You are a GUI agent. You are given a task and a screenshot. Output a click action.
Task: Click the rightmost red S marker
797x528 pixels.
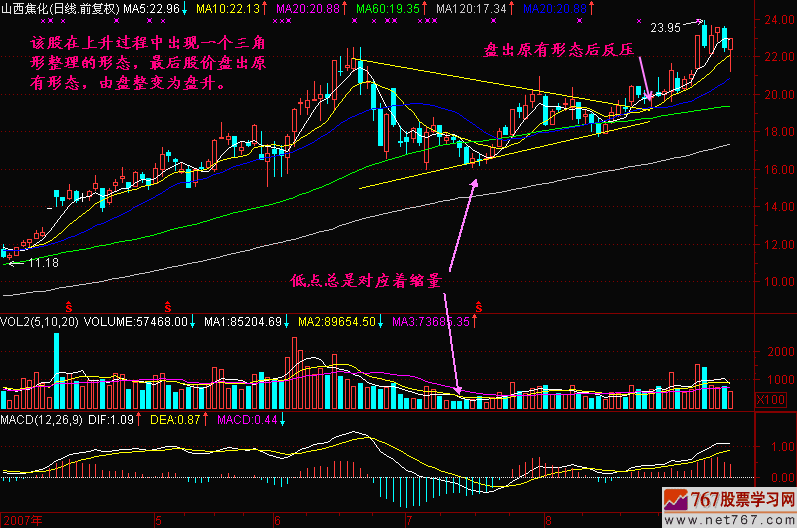pyautogui.click(x=479, y=303)
